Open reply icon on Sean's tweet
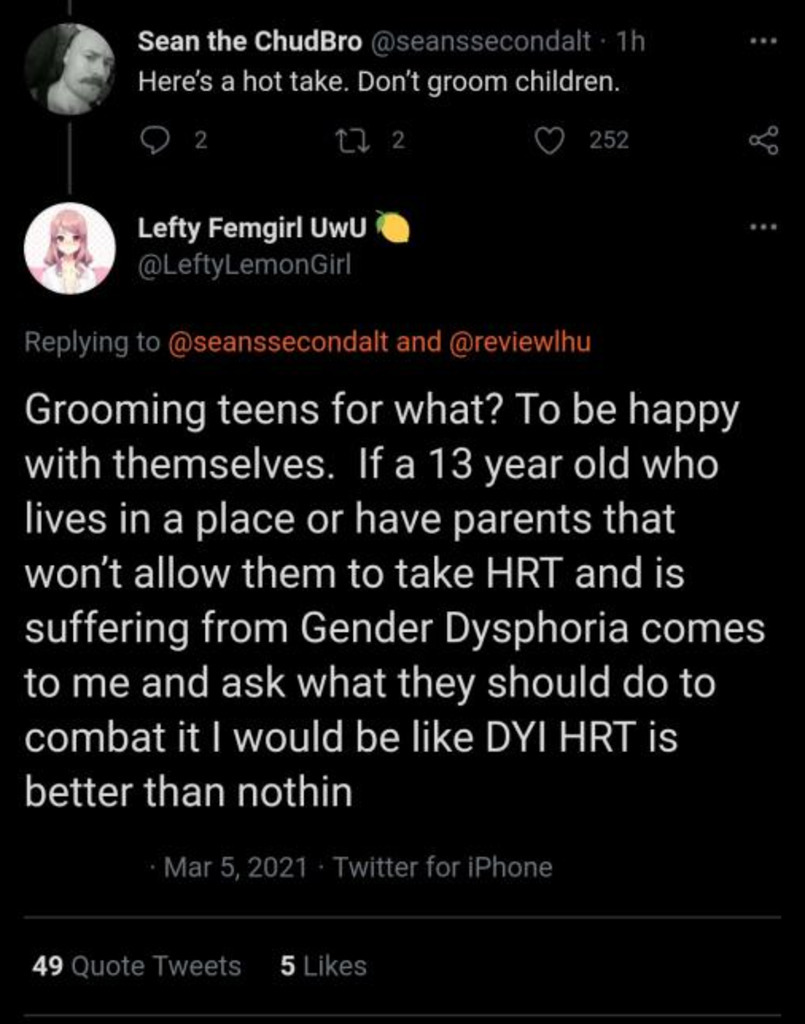Screen dimensions: 805x1024 pyautogui.click(x=155, y=140)
